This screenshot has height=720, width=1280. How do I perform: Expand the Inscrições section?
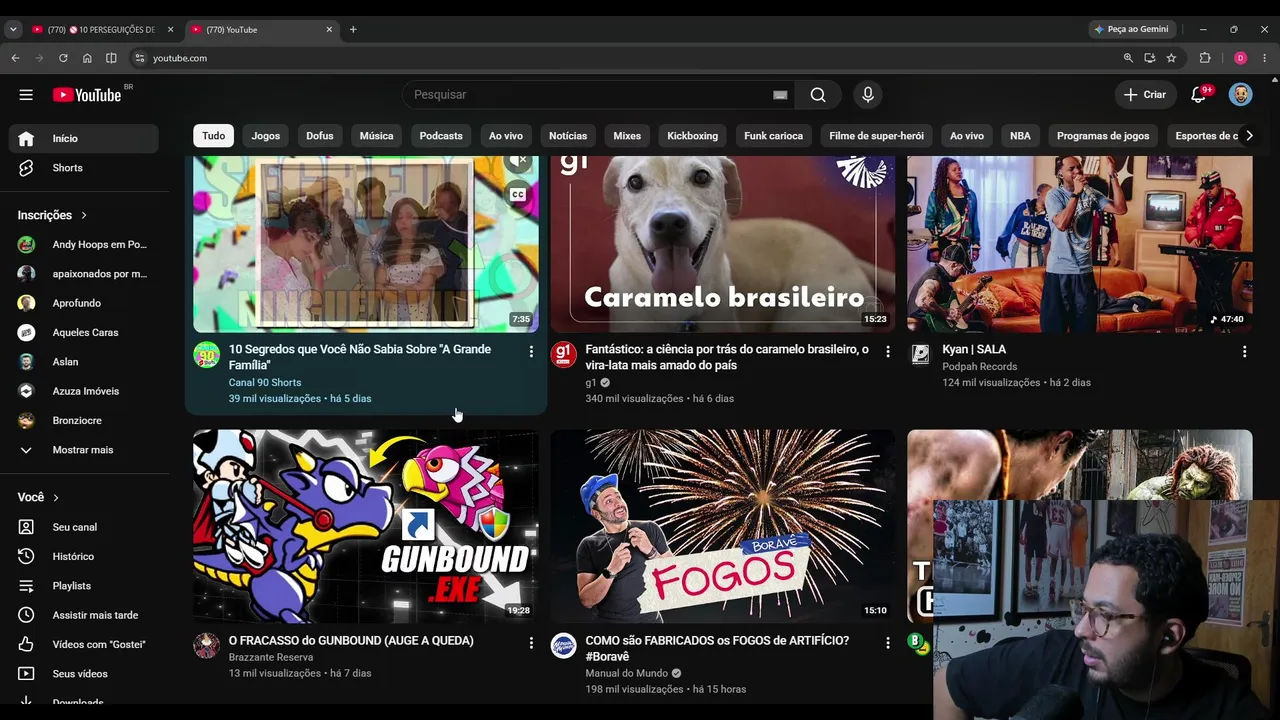tap(53, 215)
